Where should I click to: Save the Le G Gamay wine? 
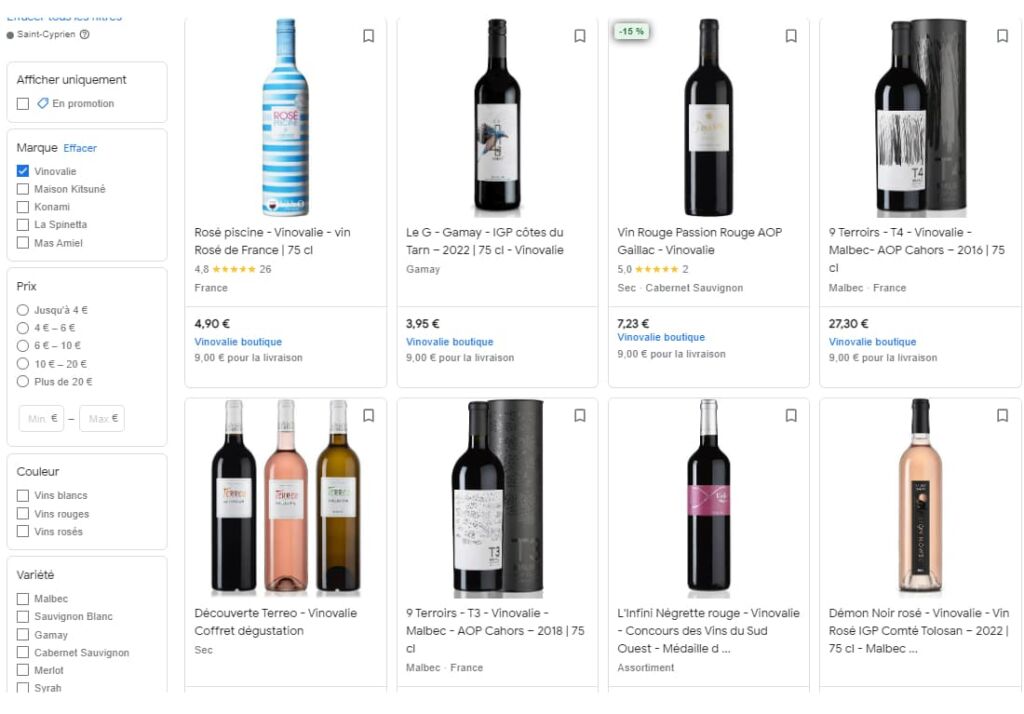pos(580,36)
